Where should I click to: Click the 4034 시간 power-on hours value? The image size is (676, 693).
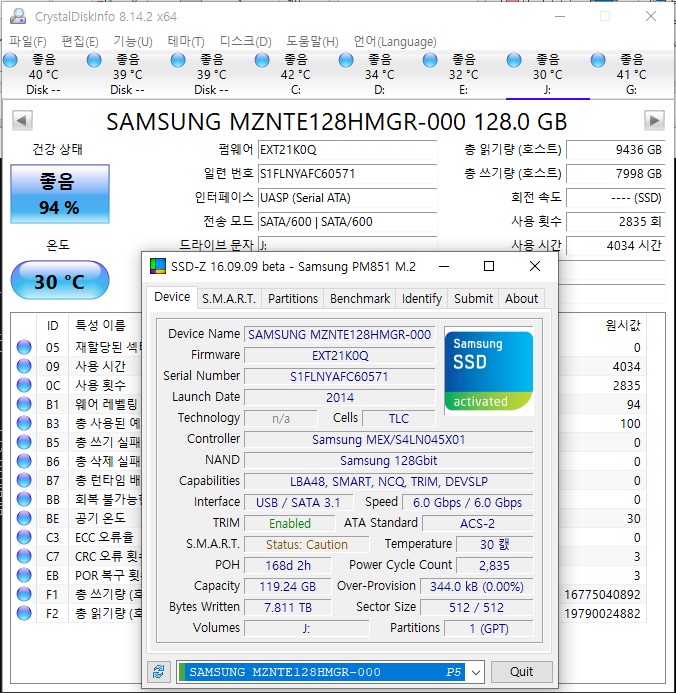pyautogui.click(x=615, y=245)
